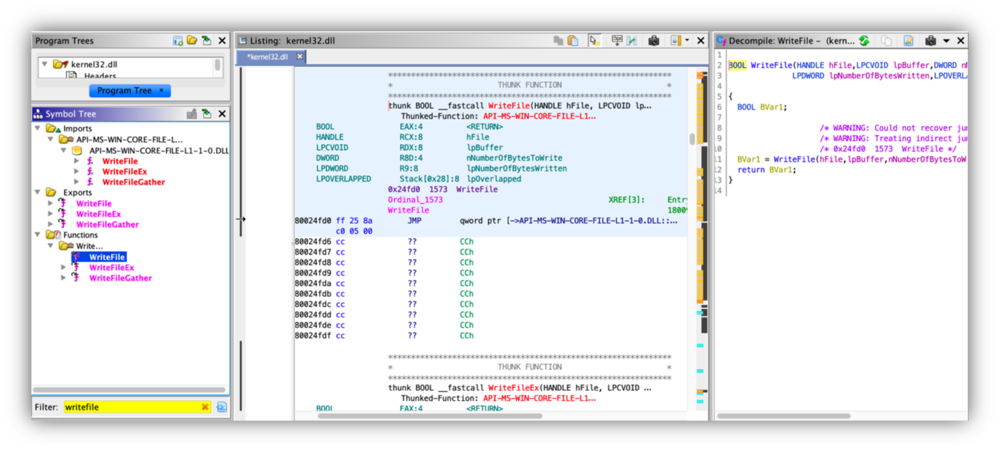This screenshot has height=452, width=1000.
Task: Open tree view icon in Program Trees header
Action: [192, 41]
